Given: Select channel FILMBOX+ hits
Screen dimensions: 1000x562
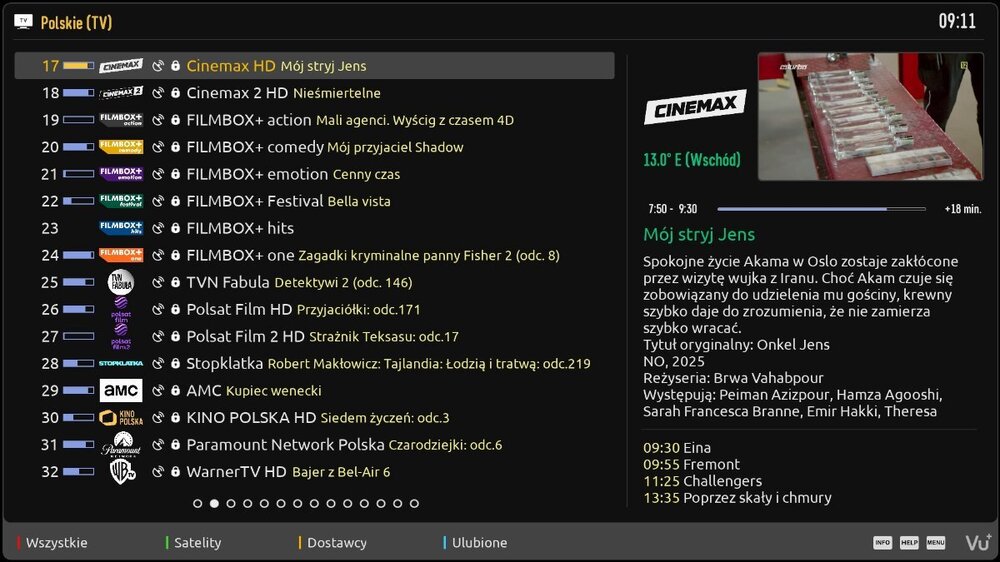Looking at the screenshot, I should pos(314,228).
